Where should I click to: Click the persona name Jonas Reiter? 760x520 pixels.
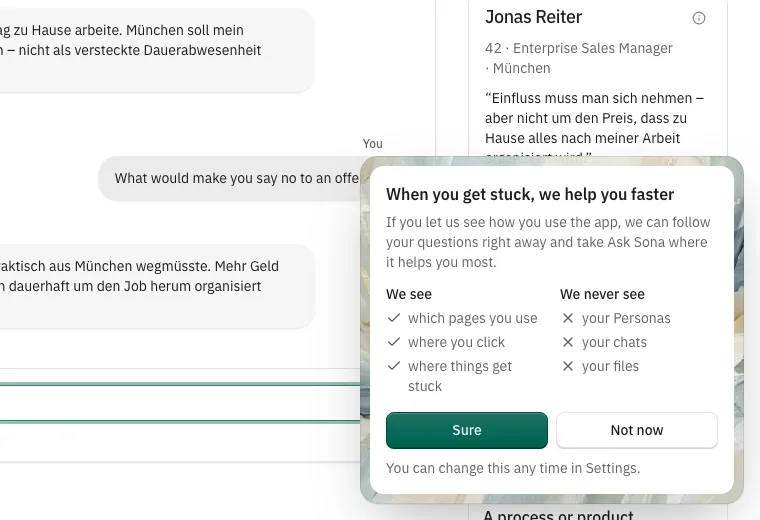click(533, 17)
